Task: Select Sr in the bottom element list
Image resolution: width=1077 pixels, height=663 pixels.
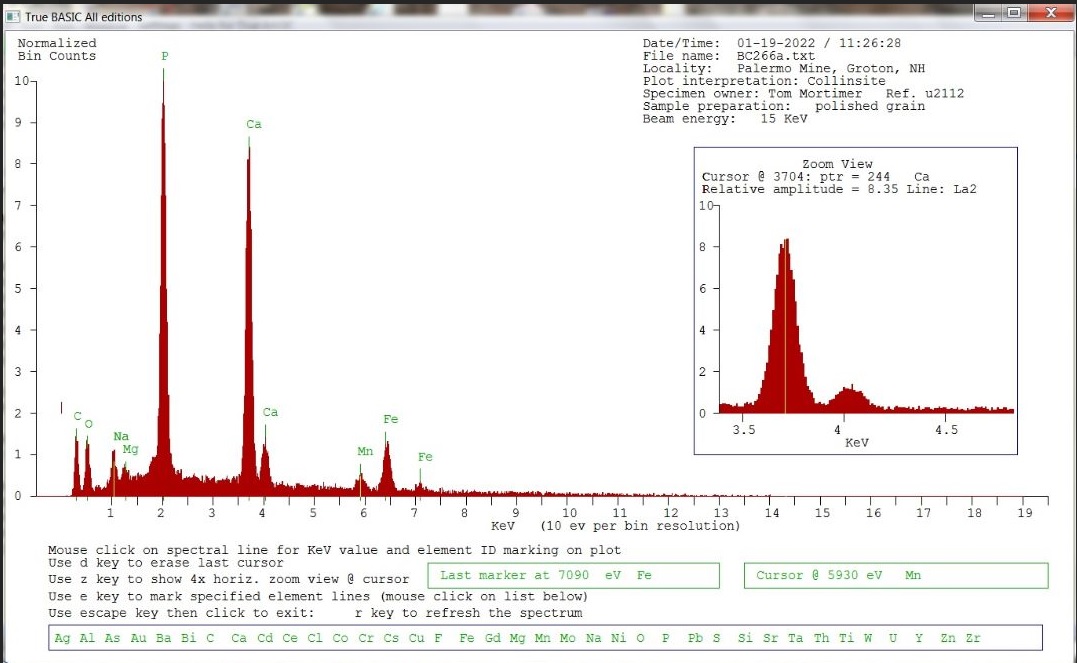Action: click(x=771, y=638)
